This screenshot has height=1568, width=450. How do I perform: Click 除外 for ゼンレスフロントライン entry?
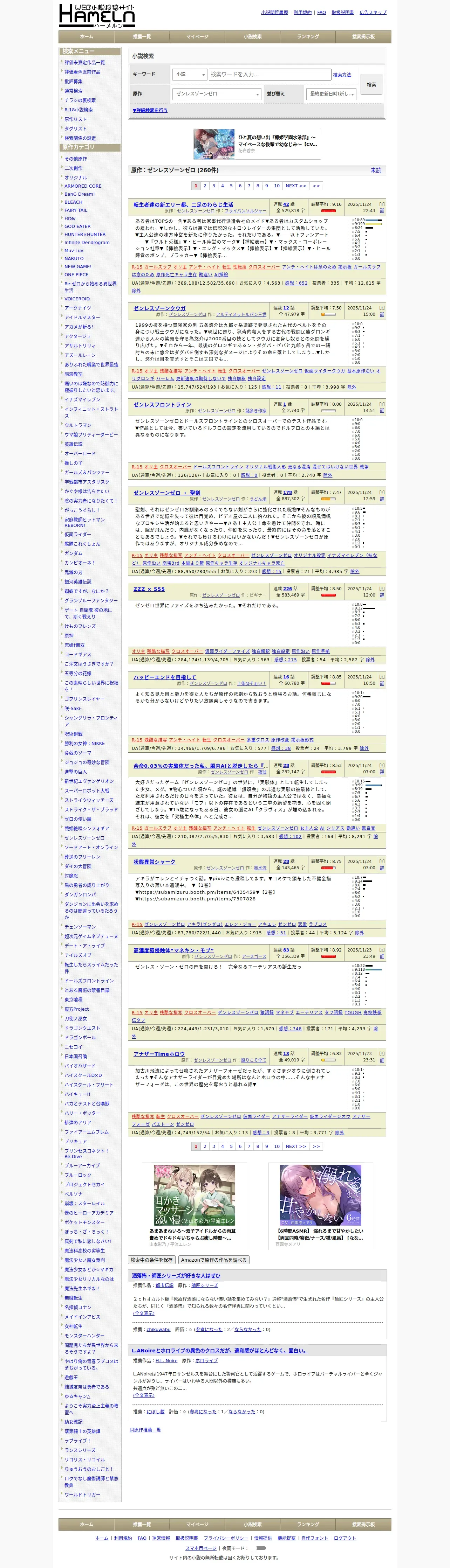[x=327, y=475]
